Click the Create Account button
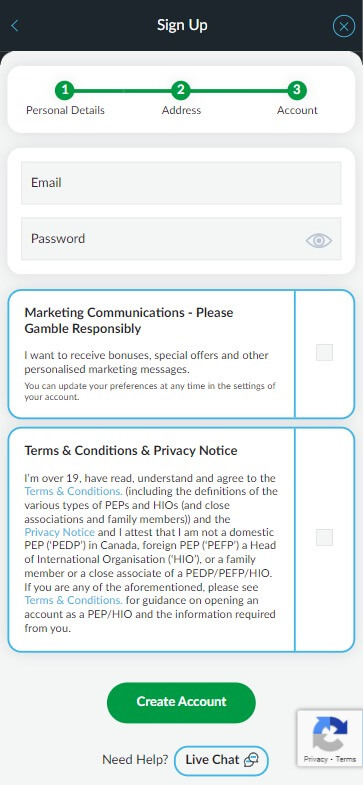 [181, 702]
